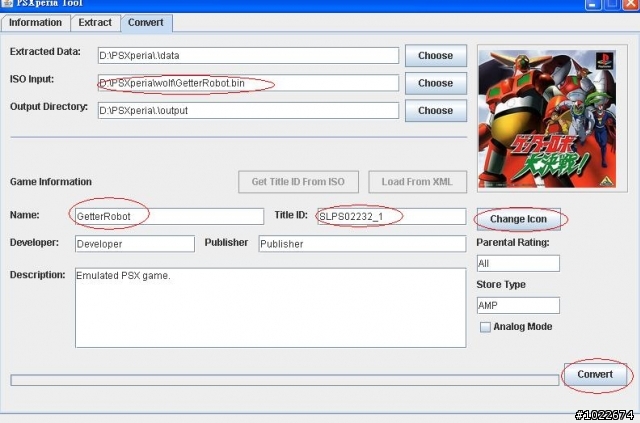Open the Extract tab

tap(95, 23)
